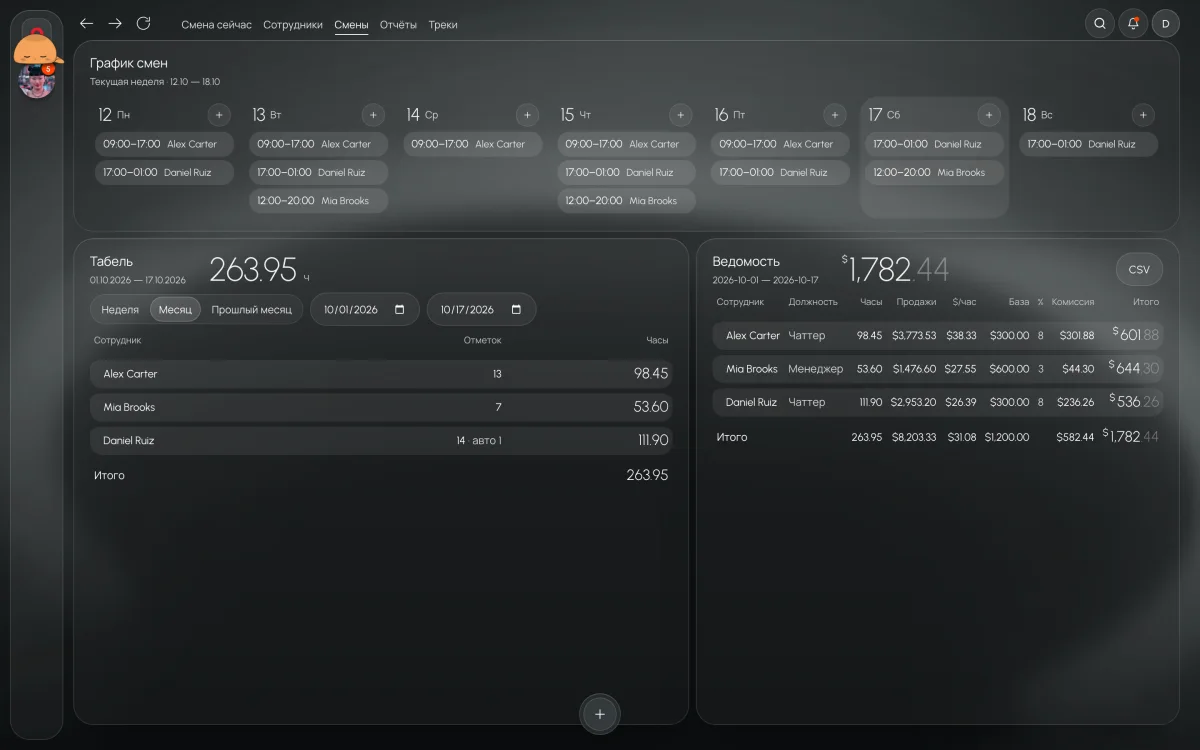Open Monday's 09:00–17:00 Alex Carter shift
The image size is (1200, 750).
click(x=164, y=144)
